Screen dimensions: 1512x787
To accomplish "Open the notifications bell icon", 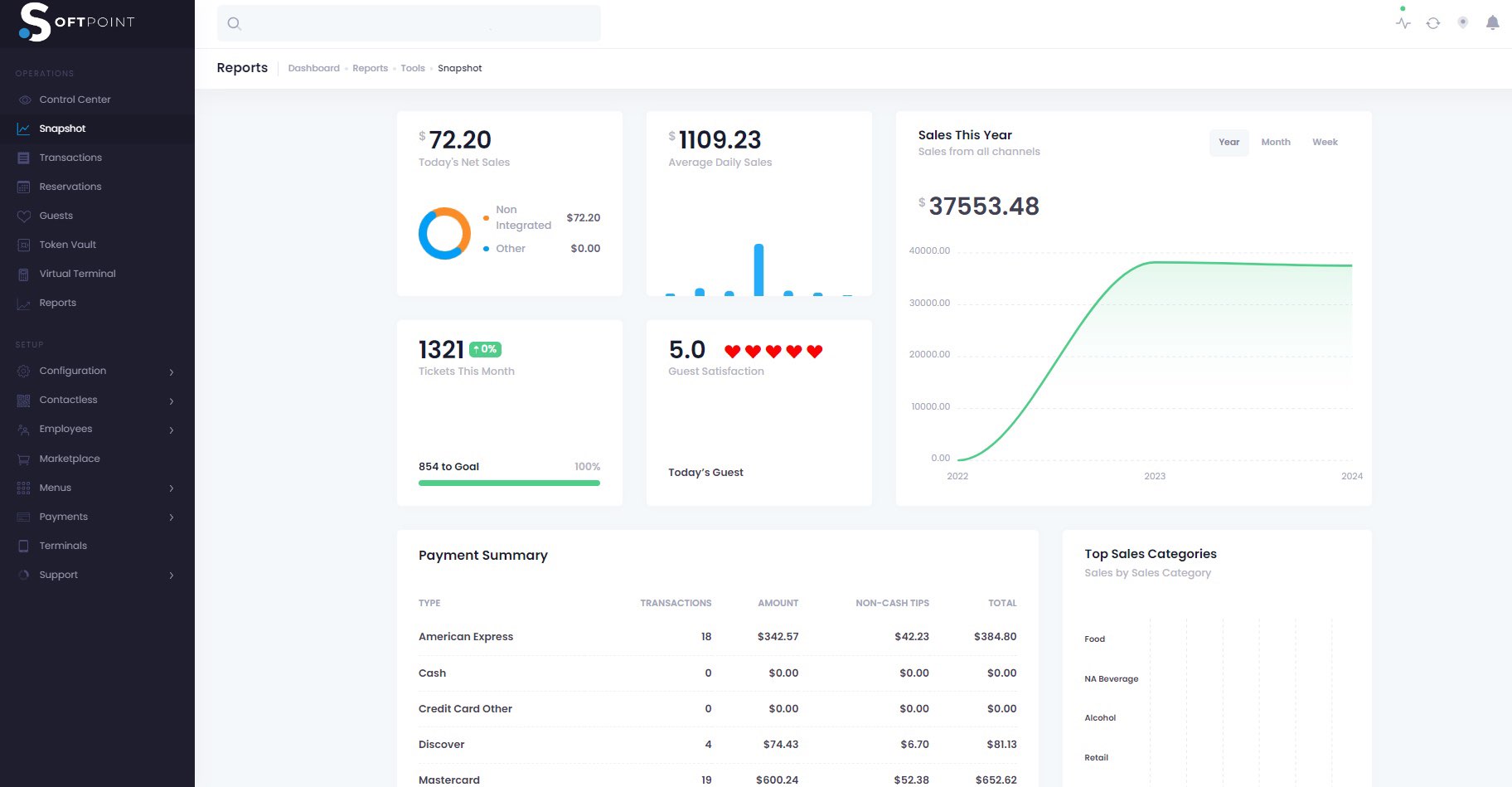I will (x=1492, y=23).
